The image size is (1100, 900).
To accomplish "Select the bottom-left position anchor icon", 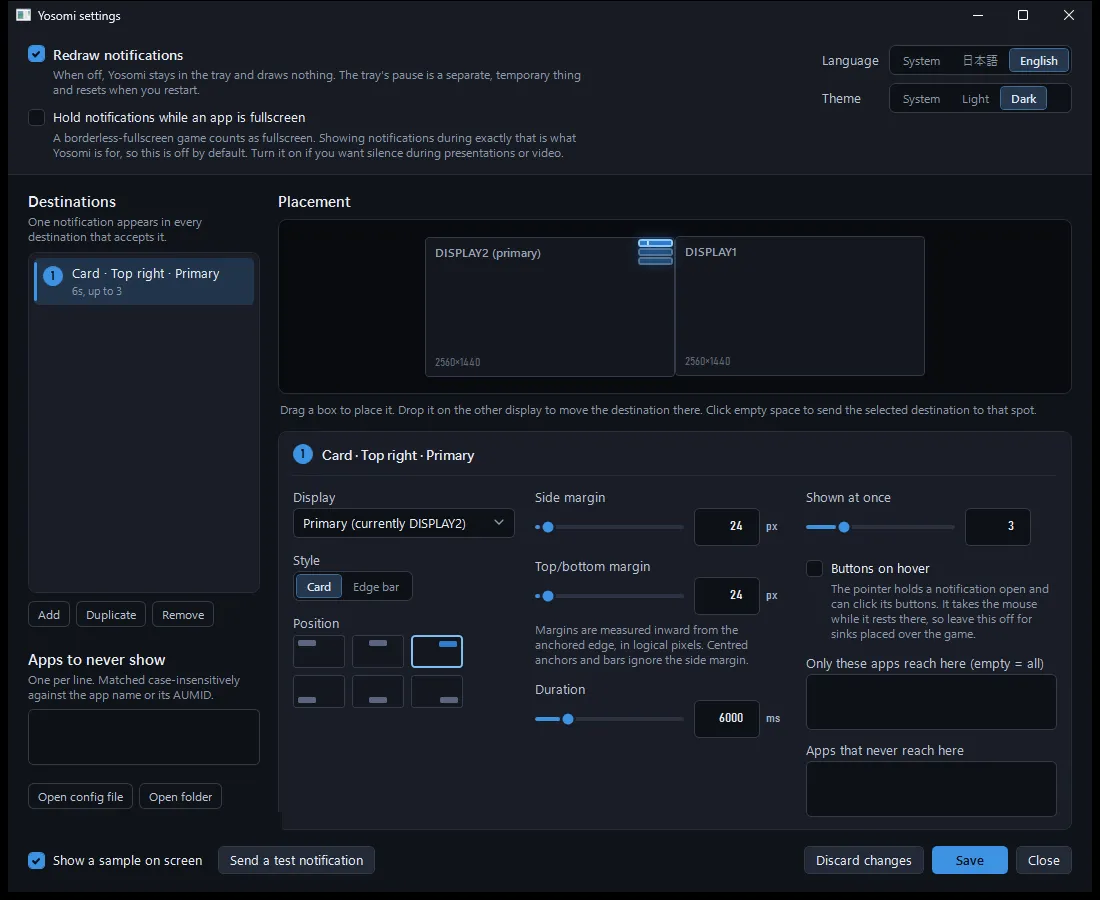I will [x=318, y=692].
